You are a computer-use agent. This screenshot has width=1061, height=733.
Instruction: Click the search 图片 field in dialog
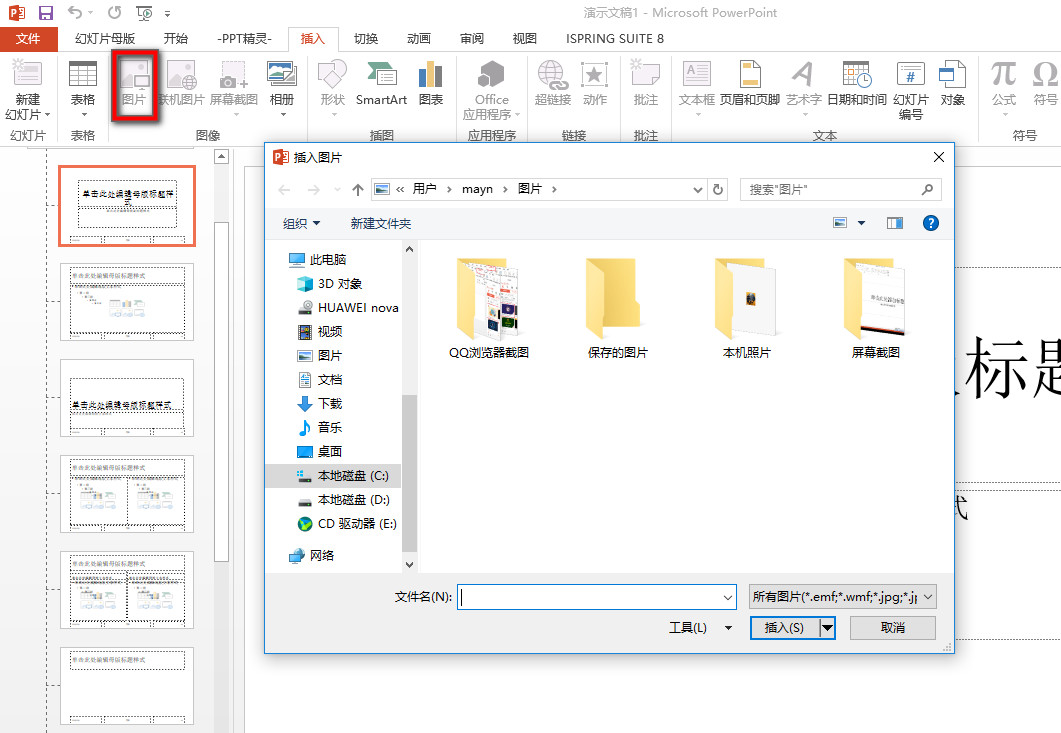840,190
